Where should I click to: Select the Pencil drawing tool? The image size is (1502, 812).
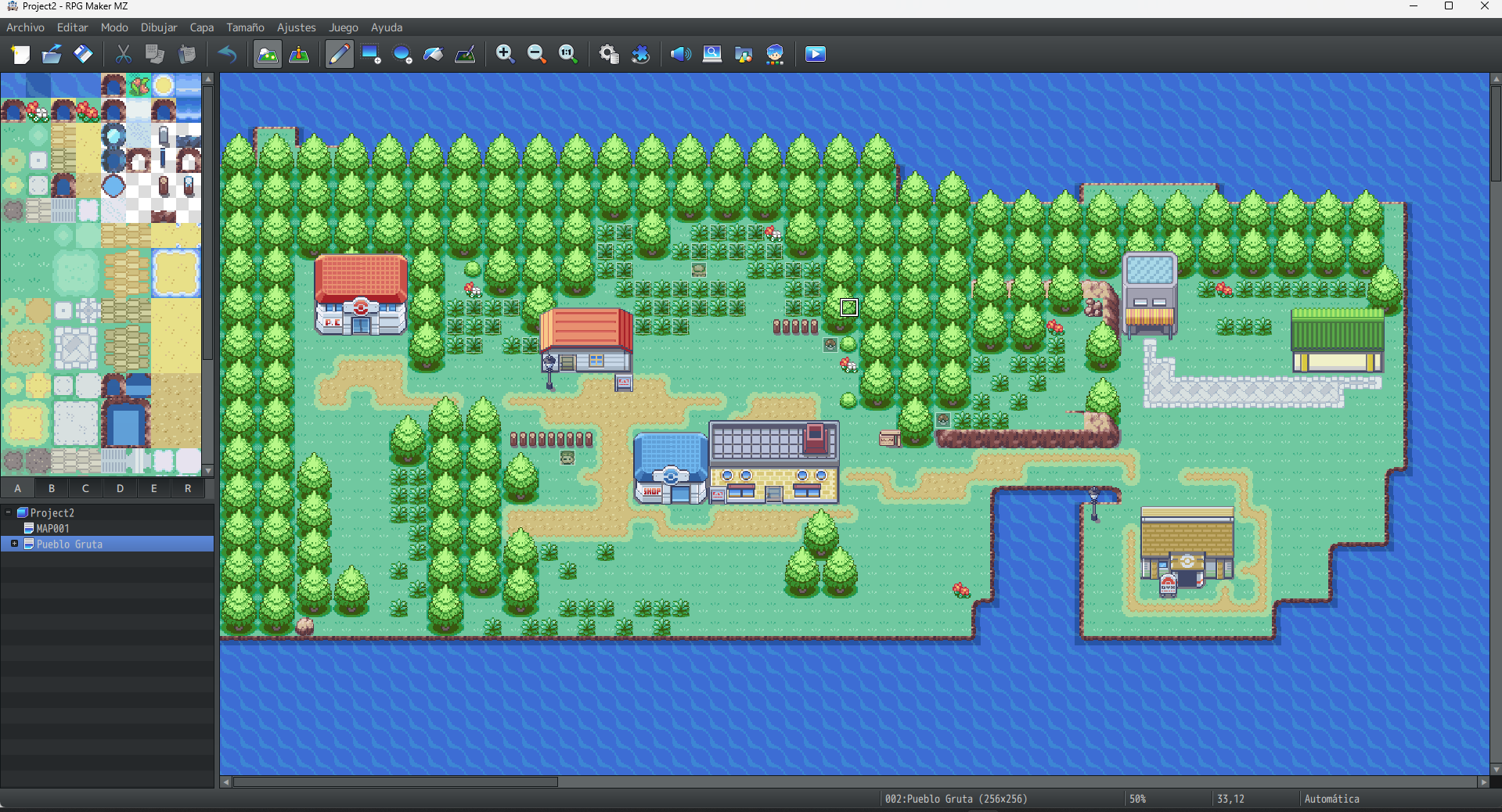click(339, 54)
